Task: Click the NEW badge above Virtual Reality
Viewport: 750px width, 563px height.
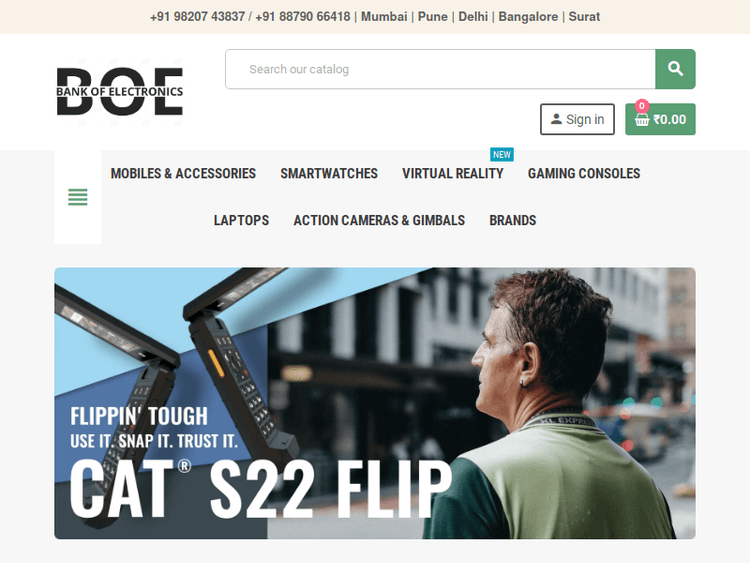Action: [502, 155]
